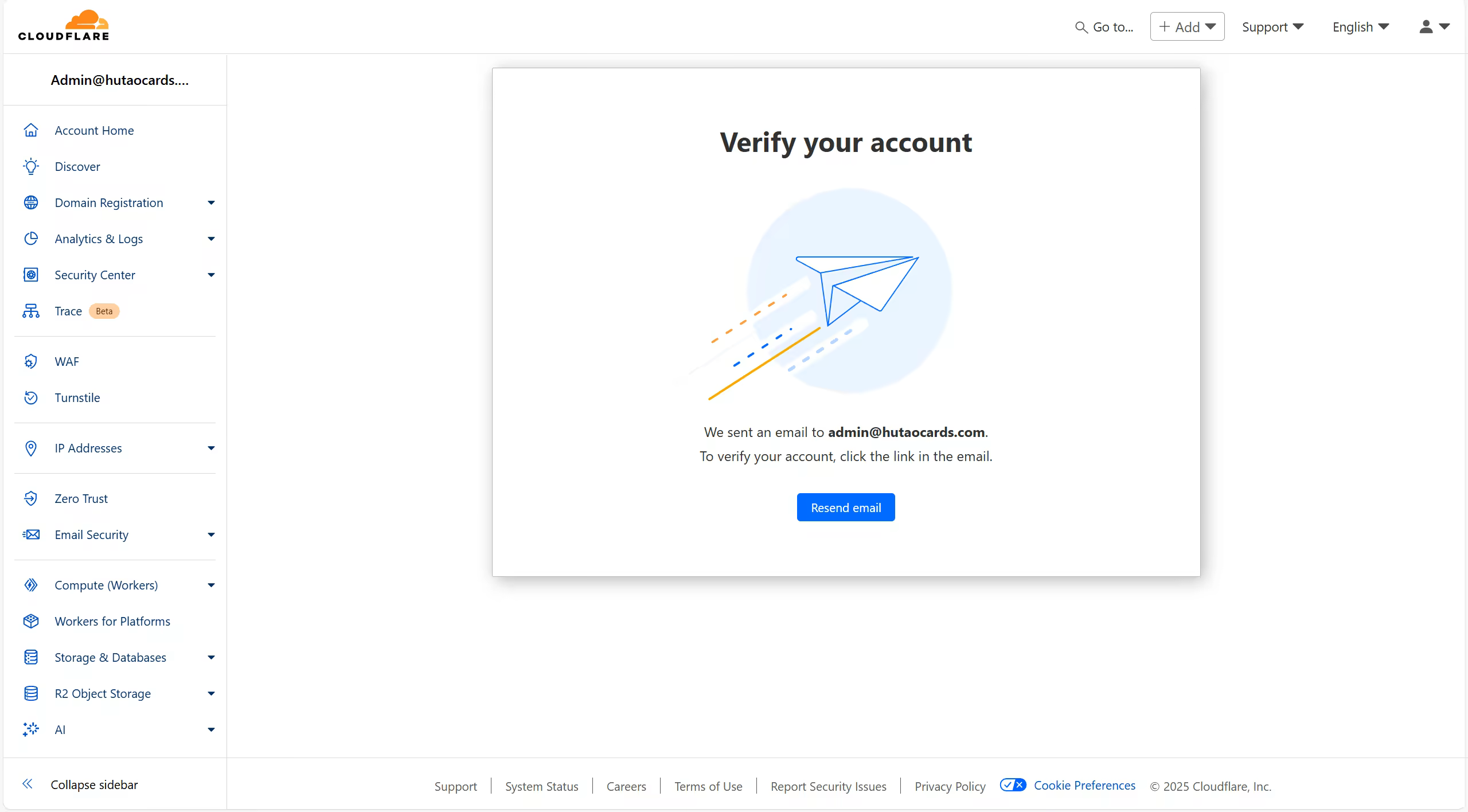This screenshot has height=812, width=1468.
Task: Toggle the cookie preferences switch icon
Action: point(1013,785)
